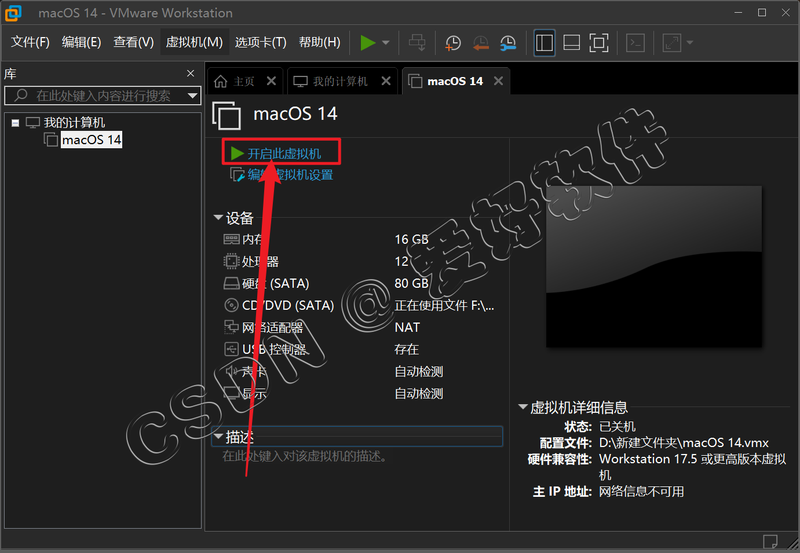
Task: Click the macOS 14 VM heading icon
Action: click(x=226, y=115)
